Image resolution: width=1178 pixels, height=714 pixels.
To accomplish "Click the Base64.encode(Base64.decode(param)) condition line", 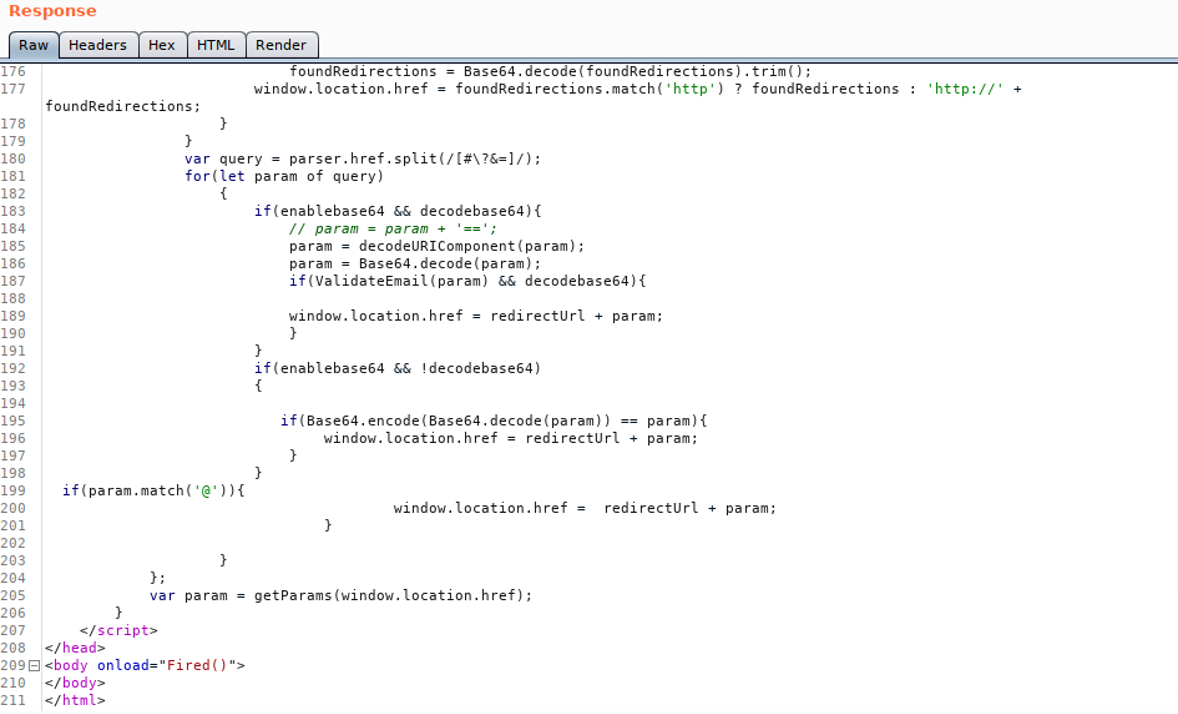I will (x=494, y=421).
